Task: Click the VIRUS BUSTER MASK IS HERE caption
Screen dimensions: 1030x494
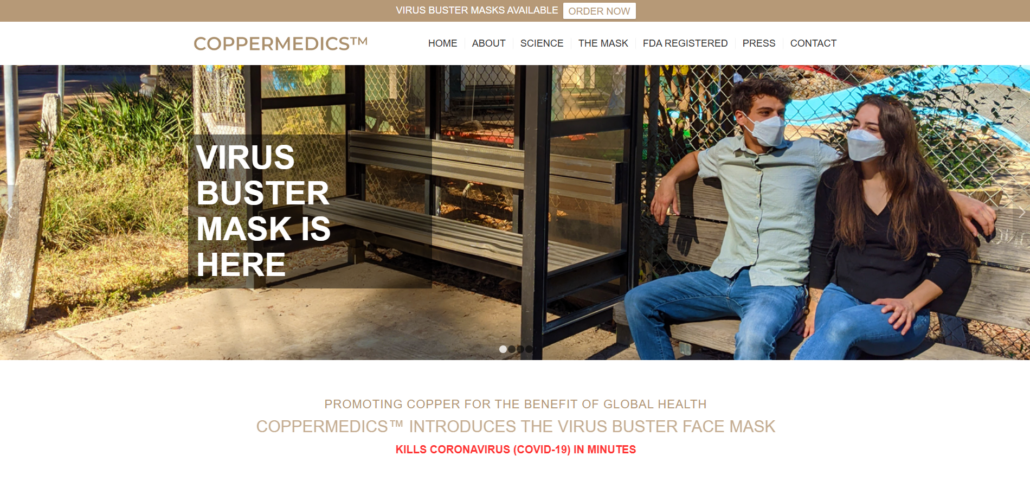Action: point(263,210)
